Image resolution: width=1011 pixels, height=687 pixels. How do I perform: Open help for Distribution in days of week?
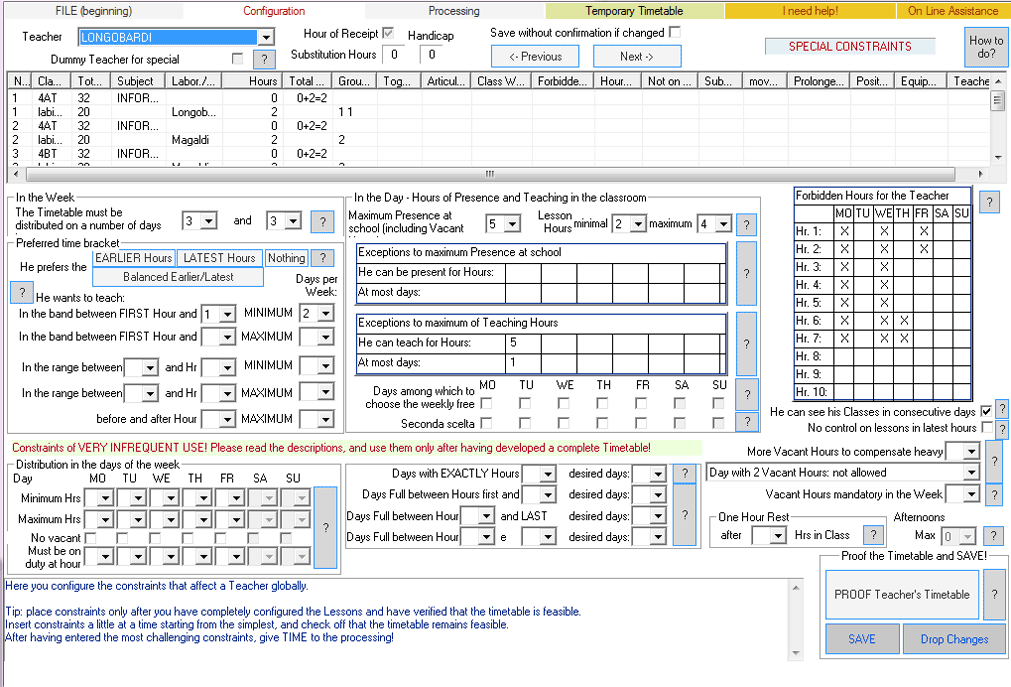tap(326, 528)
